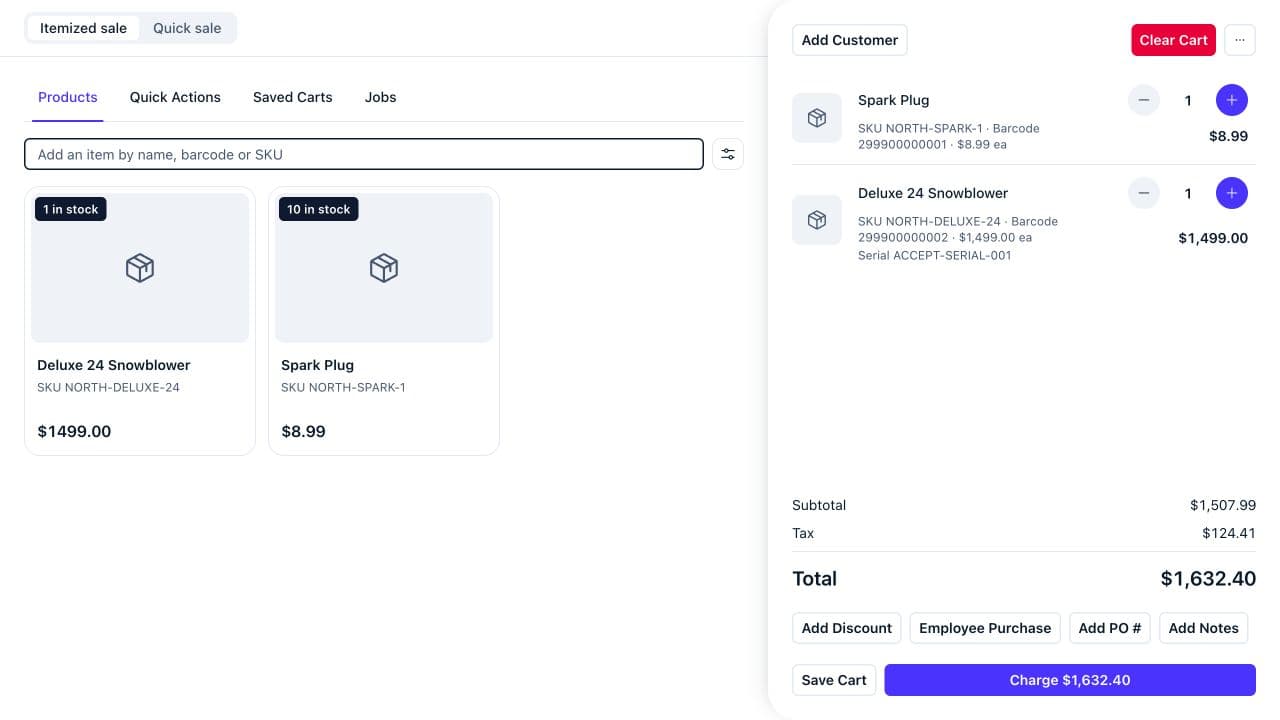This screenshot has width=1280, height=720.
Task: Click the '10 in stock' badge
Action: [x=319, y=209]
